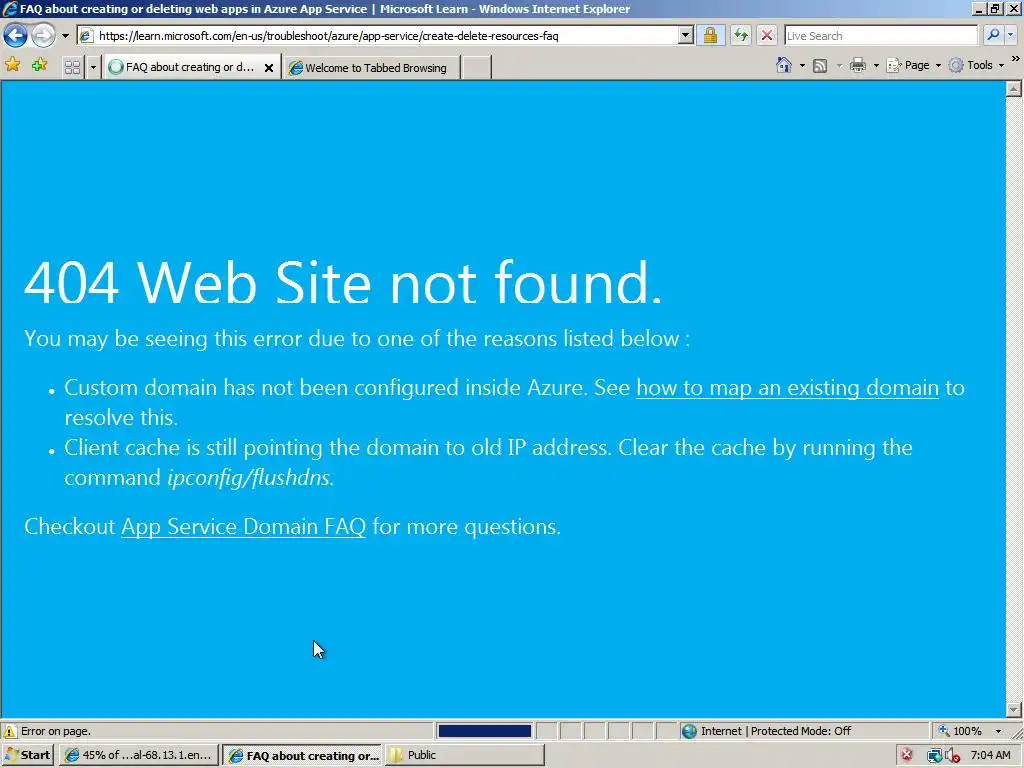Click the 7:04 AM system clock

tap(991, 756)
